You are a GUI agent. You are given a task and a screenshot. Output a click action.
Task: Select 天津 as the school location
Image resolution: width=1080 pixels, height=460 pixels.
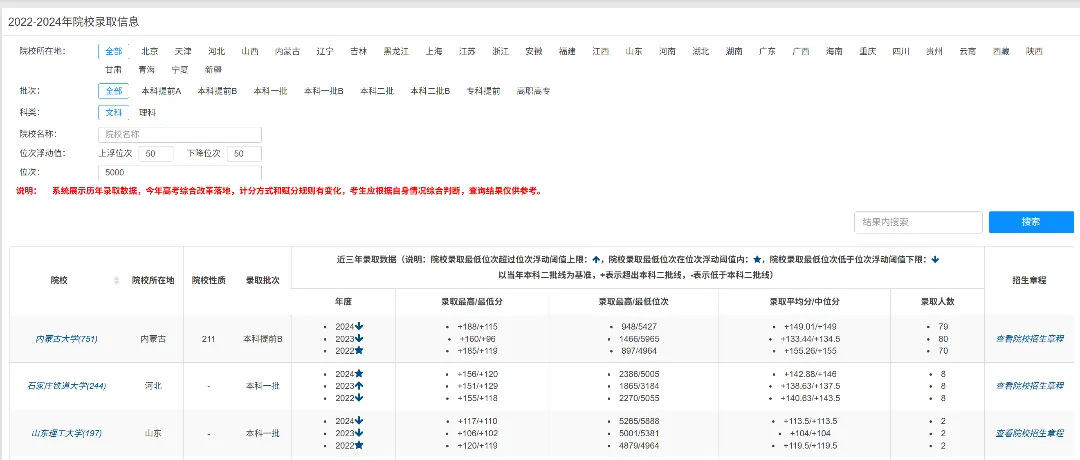pos(183,51)
